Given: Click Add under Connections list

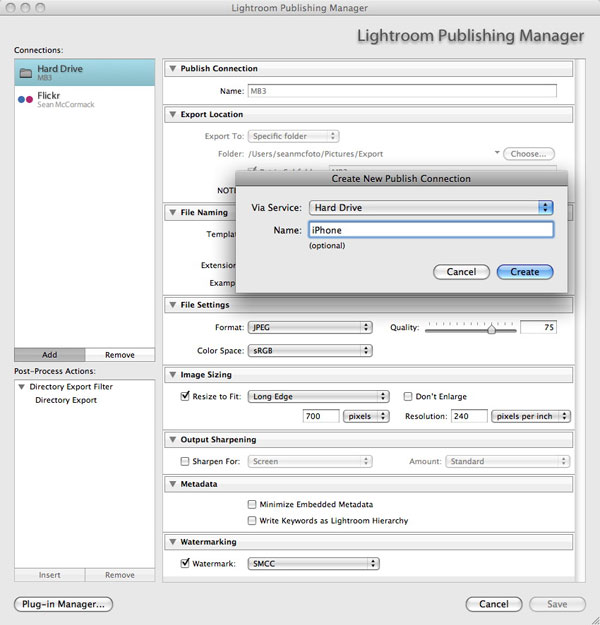Looking at the screenshot, I should 49,355.
